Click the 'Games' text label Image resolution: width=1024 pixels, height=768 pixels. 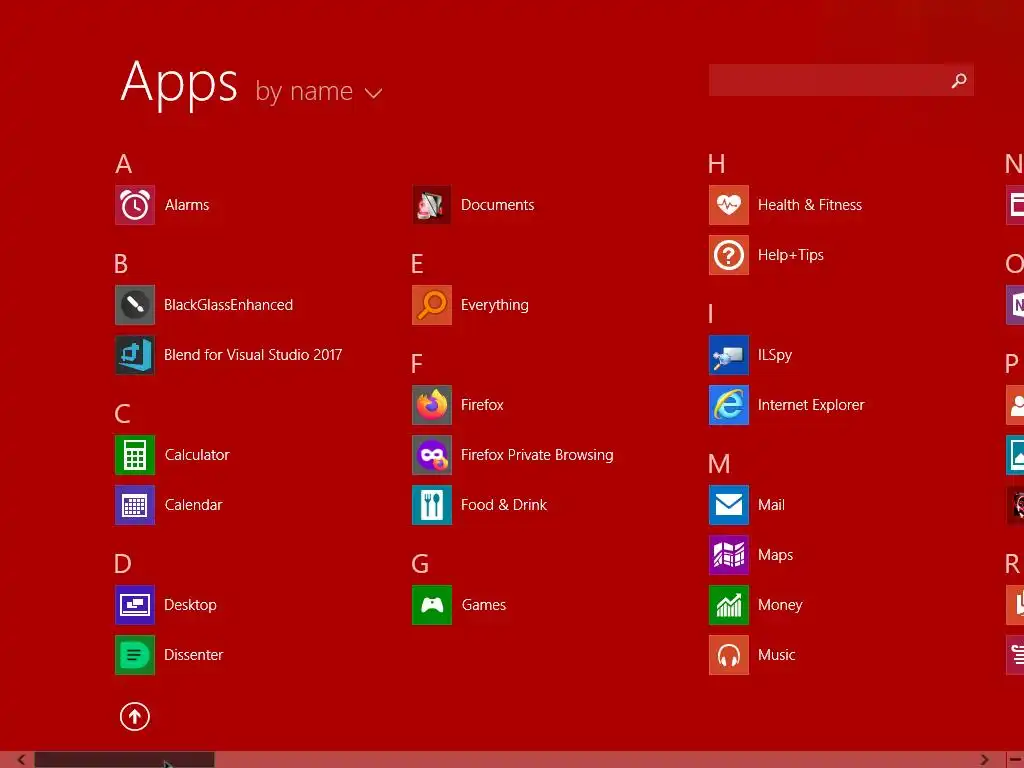point(484,605)
